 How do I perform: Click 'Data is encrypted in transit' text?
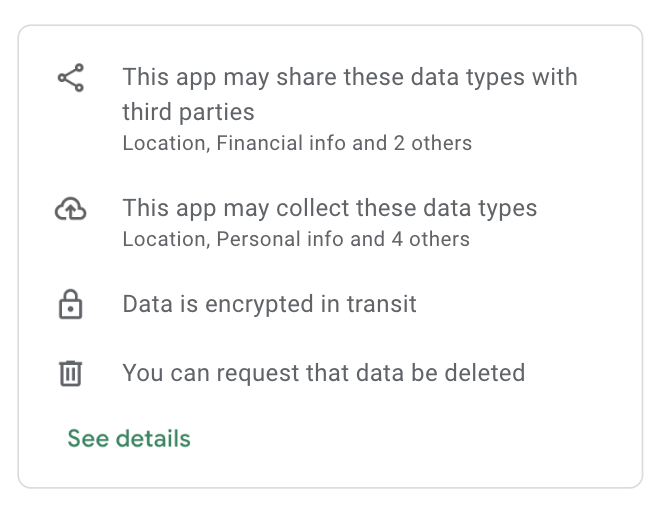pos(269,304)
